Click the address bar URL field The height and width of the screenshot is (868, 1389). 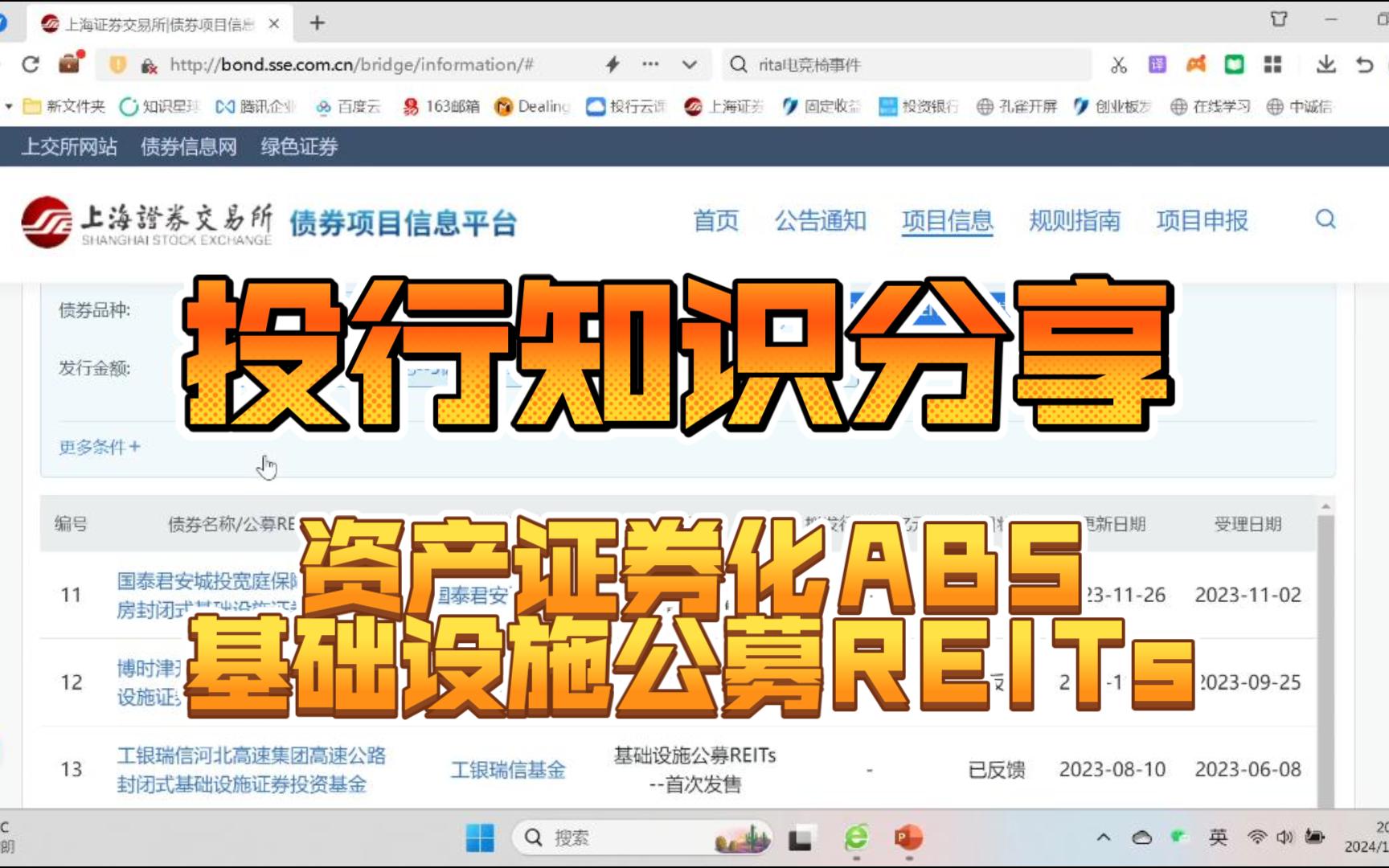click(351, 65)
